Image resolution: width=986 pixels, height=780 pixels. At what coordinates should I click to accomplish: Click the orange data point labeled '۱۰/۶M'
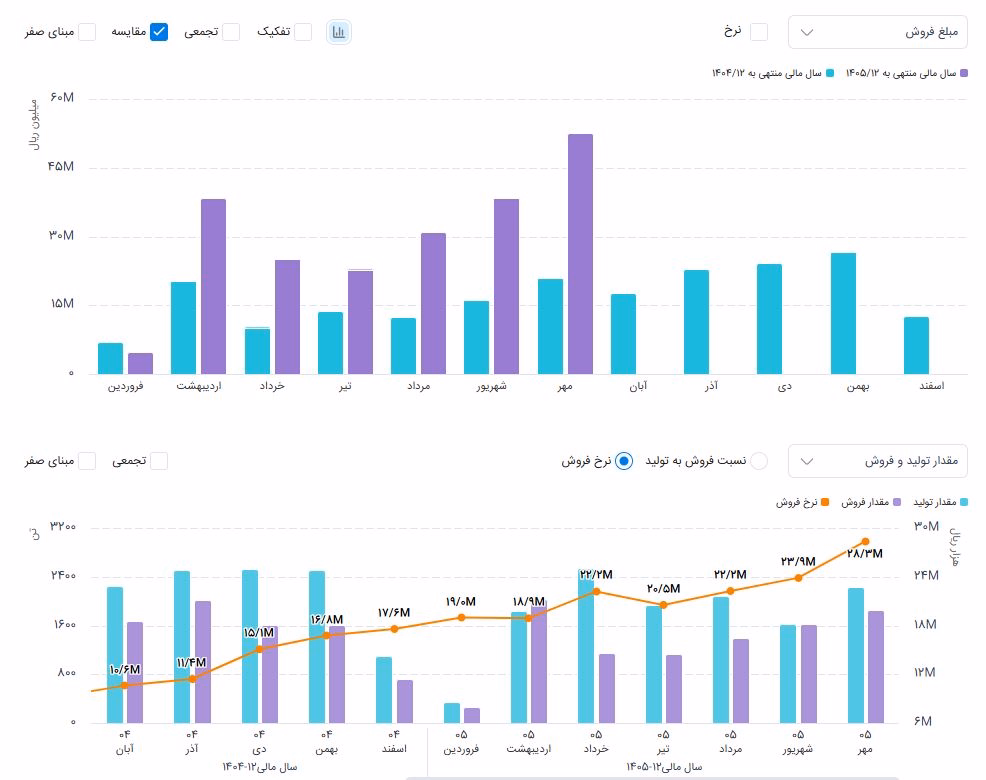click(x=125, y=686)
